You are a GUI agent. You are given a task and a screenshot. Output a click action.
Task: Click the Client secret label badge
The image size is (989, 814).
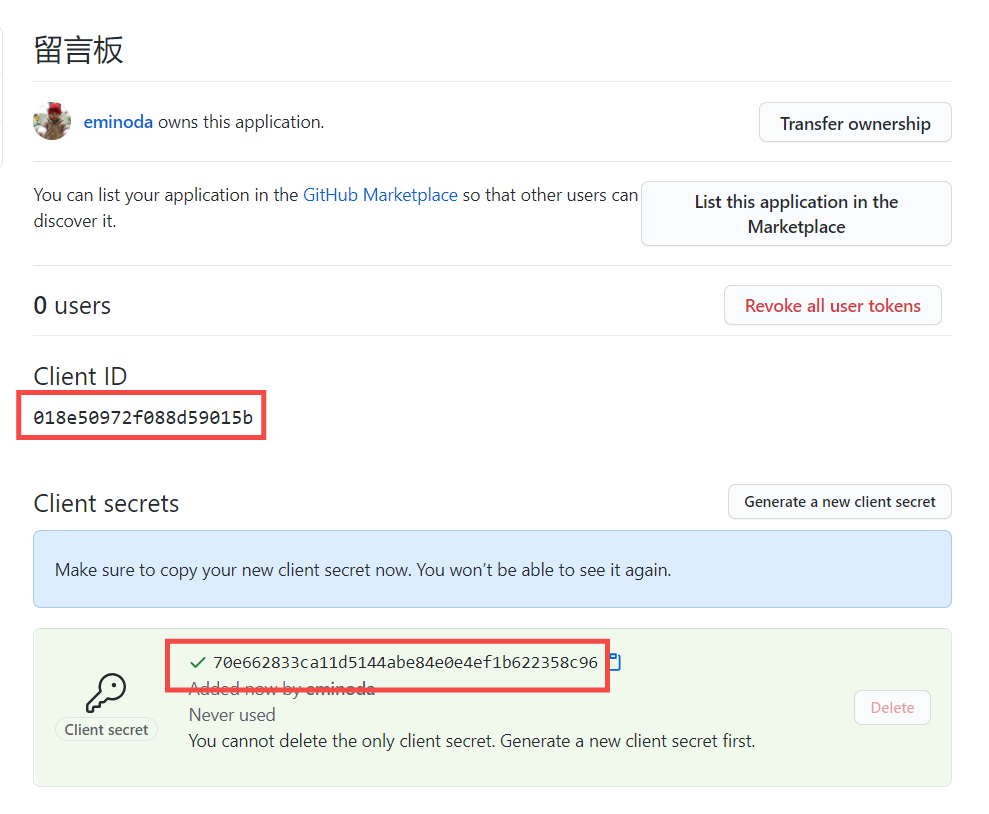pos(106,730)
